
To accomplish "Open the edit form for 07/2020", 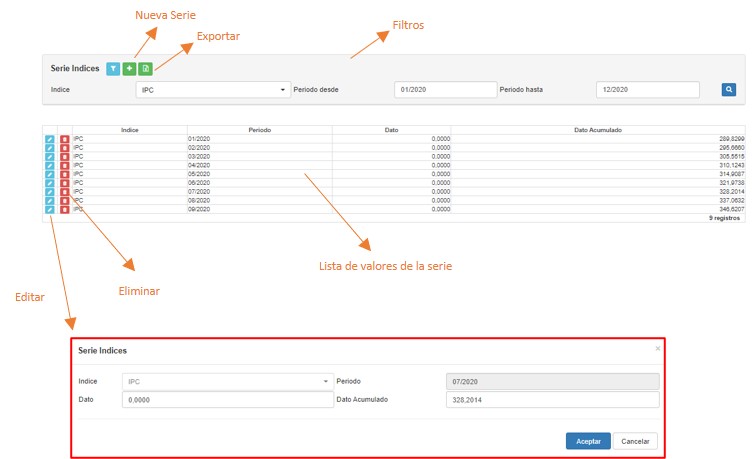I will tap(49, 192).
